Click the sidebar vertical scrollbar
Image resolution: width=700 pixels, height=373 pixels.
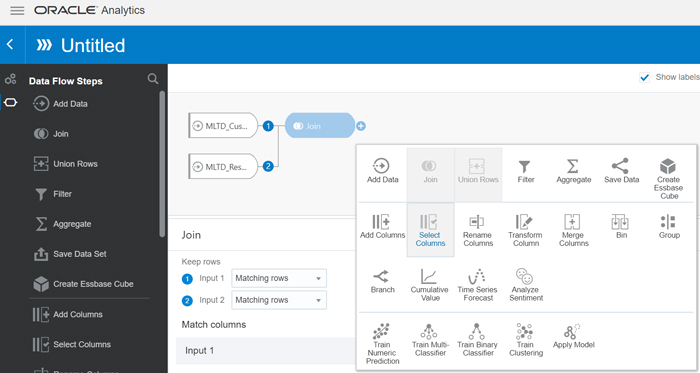[162, 164]
